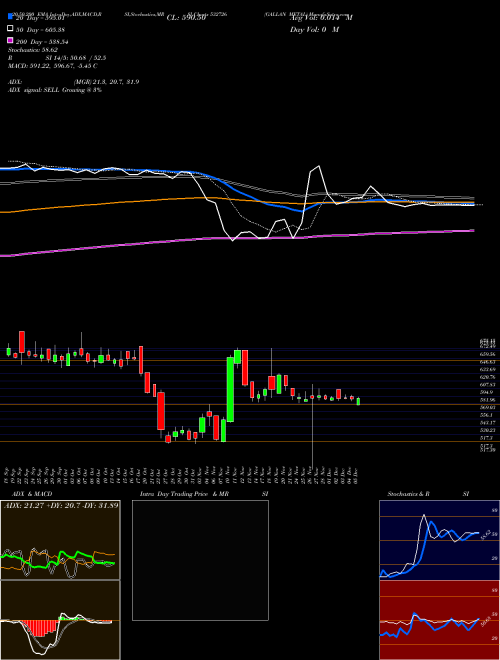Open the red RSI chart panel

coord(439,620)
